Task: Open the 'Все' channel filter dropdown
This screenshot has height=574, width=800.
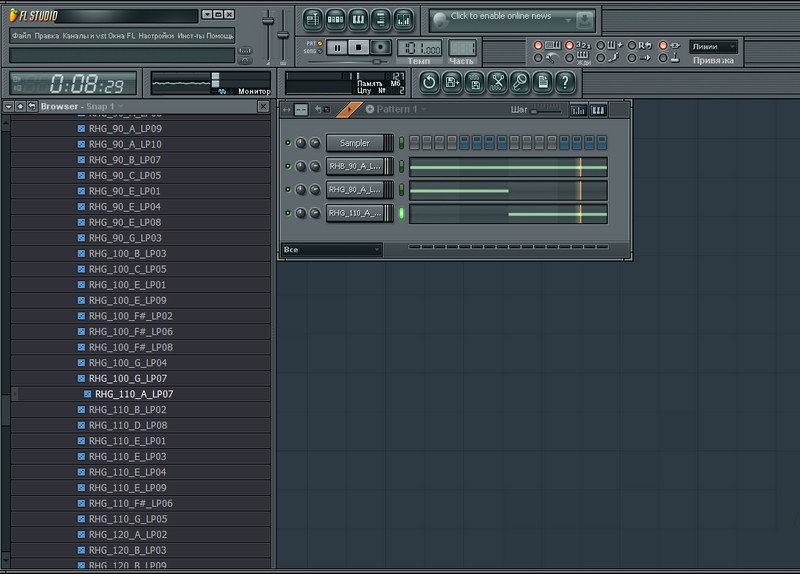Action: (x=331, y=249)
